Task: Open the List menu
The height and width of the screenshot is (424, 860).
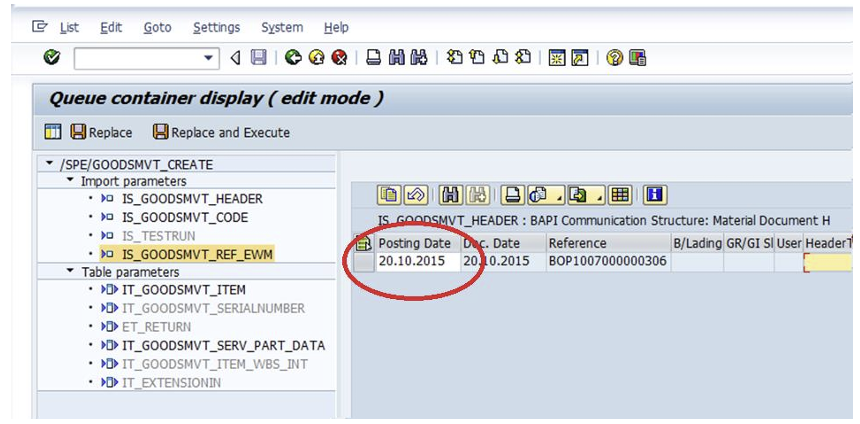Action: pos(69,27)
